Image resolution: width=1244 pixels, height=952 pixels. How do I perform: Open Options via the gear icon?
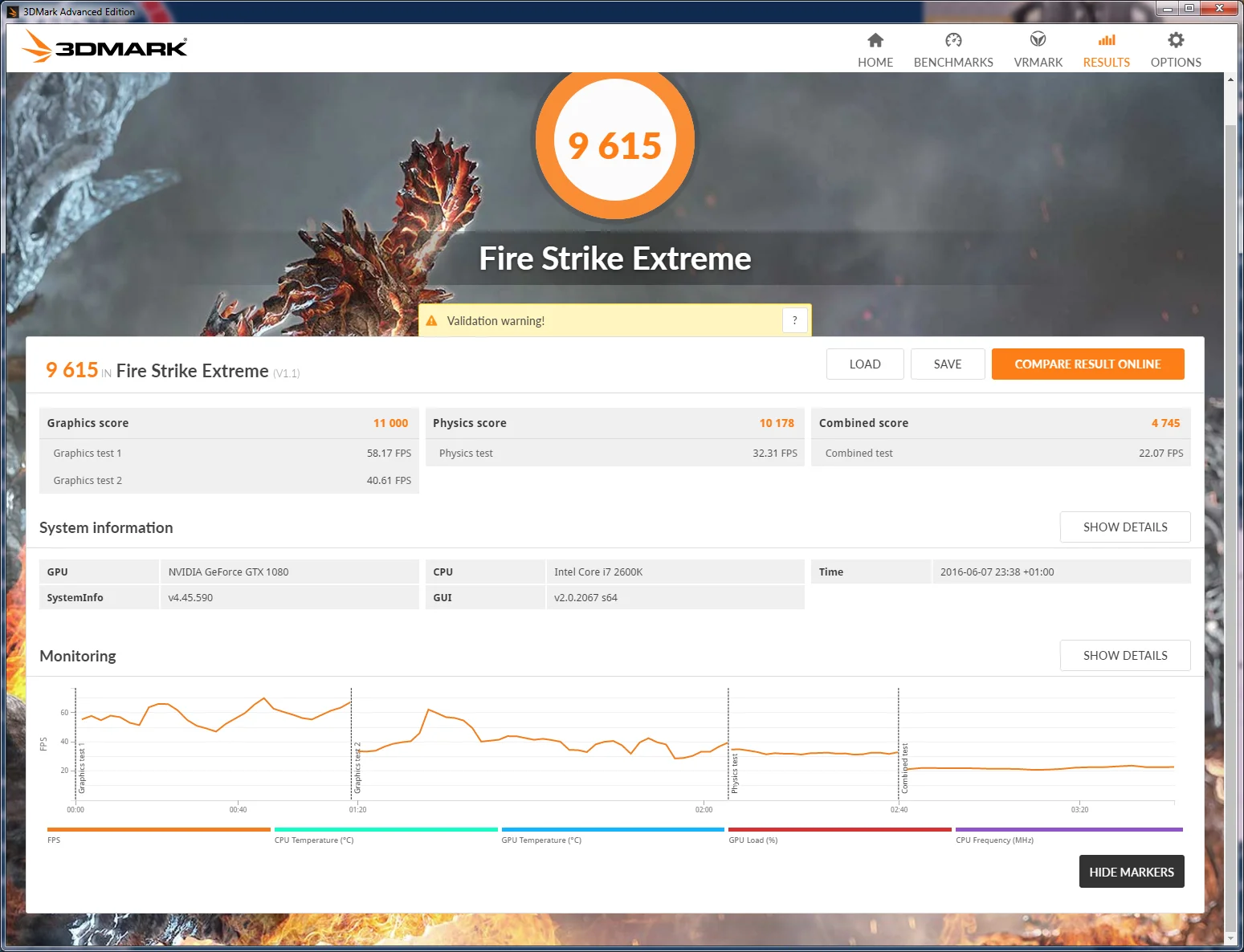pyautogui.click(x=1176, y=40)
